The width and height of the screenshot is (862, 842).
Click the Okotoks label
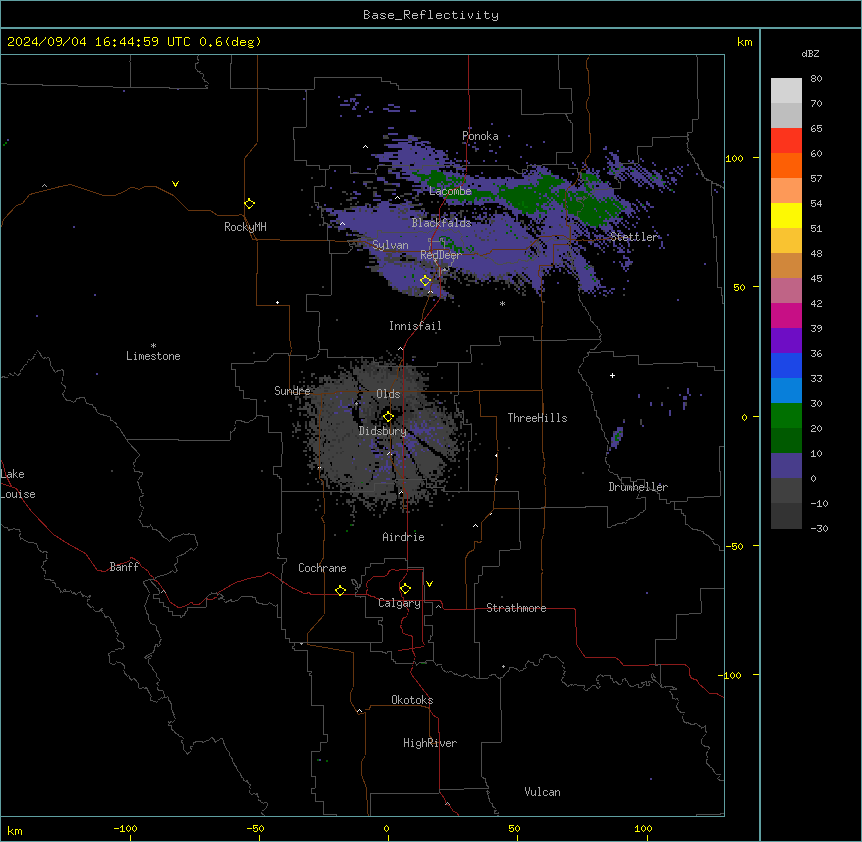pos(412,700)
